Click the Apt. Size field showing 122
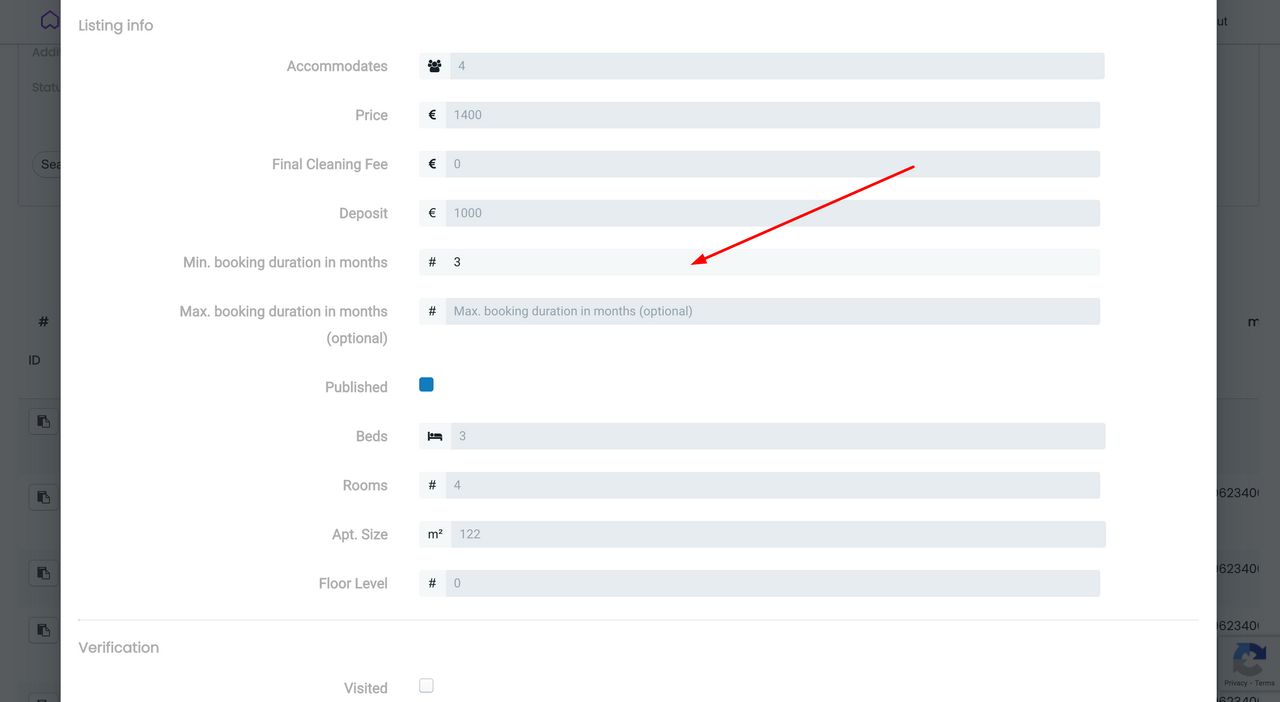This screenshot has width=1280, height=702. (x=777, y=534)
